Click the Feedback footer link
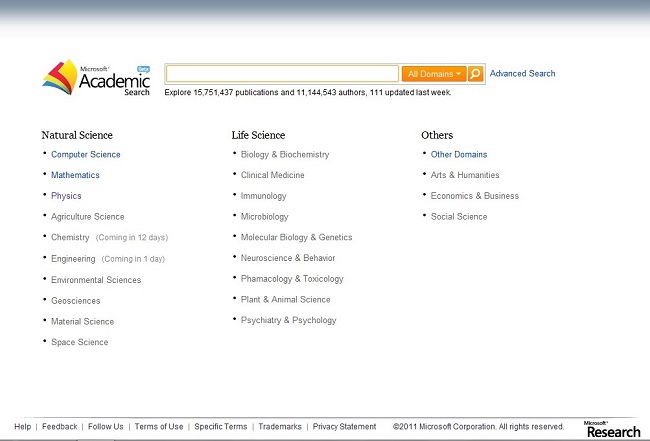 click(59, 426)
